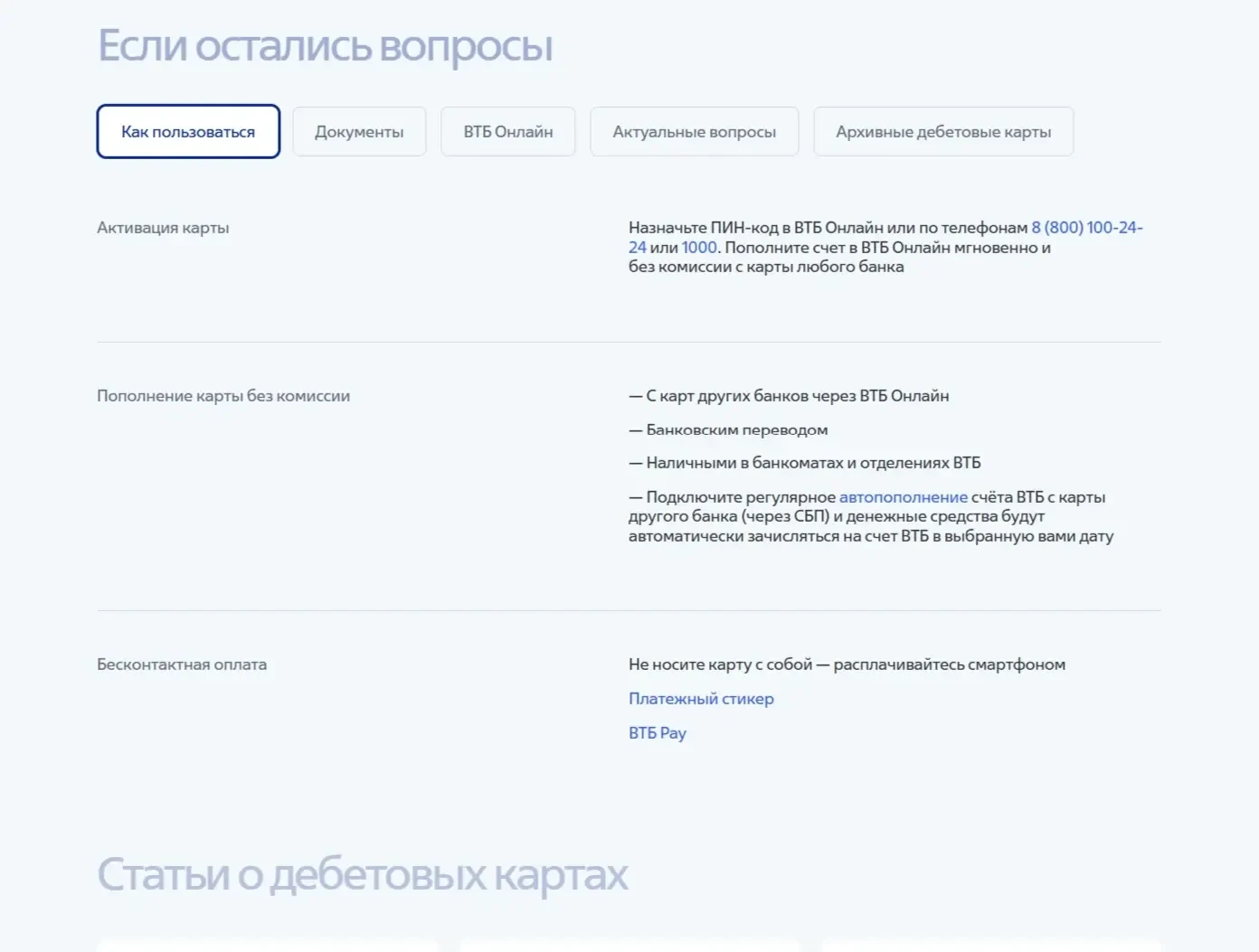Image resolution: width=1259 pixels, height=952 pixels.
Task: Click the "Пополнение карты без комиссии" label
Action: coord(223,396)
